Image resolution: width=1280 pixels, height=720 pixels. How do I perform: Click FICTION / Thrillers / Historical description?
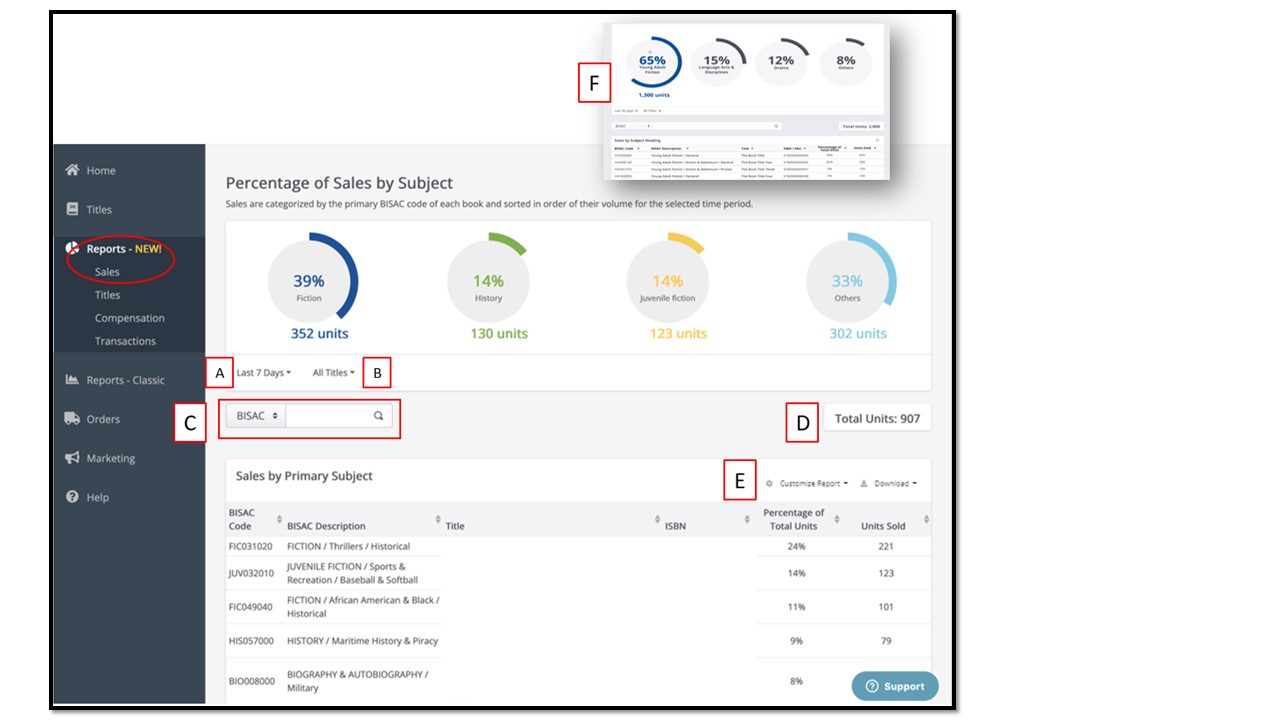pos(349,546)
